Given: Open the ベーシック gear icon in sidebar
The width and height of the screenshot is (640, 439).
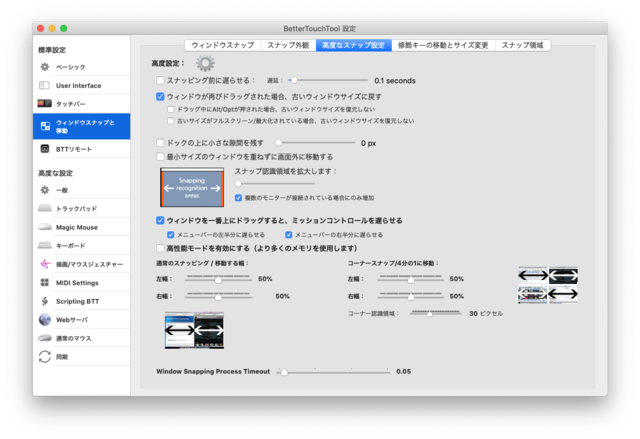Looking at the screenshot, I should point(44,67).
